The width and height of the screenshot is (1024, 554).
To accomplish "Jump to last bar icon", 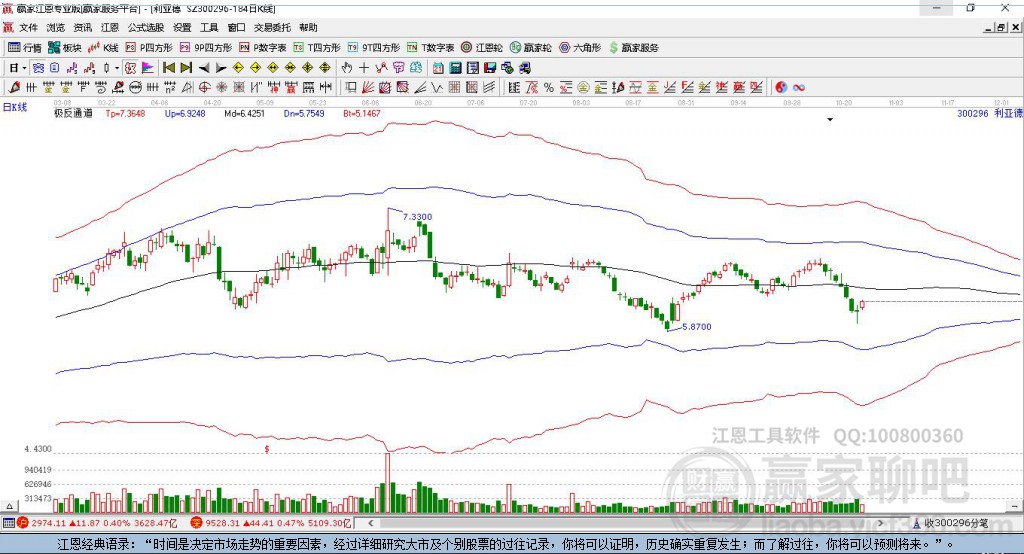I will [186, 68].
